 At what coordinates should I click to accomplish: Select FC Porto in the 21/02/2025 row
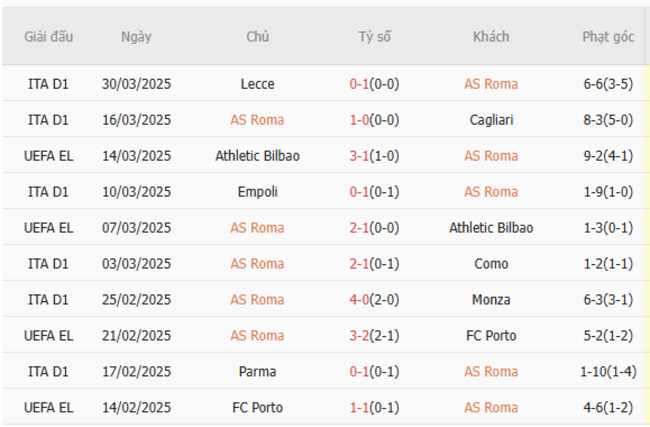[x=491, y=336]
